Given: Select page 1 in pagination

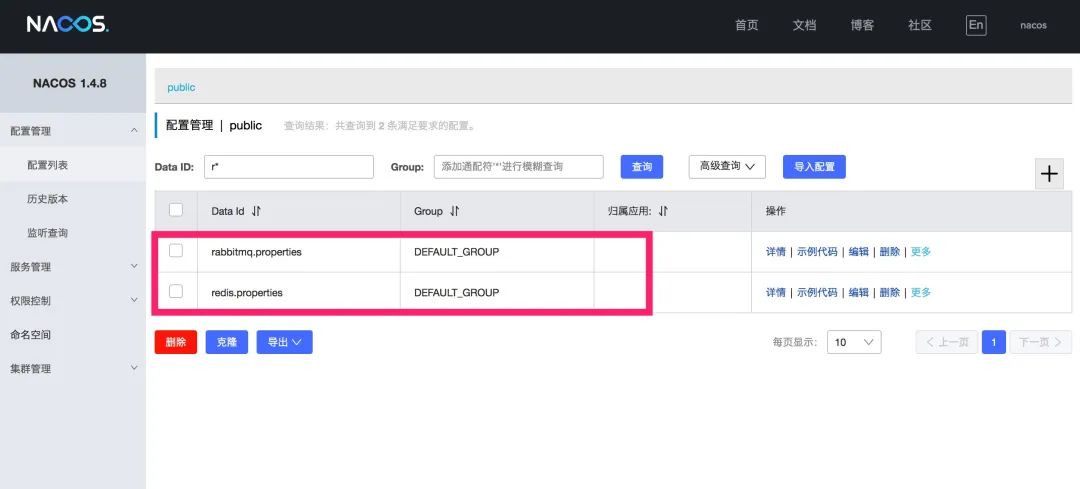Looking at the screenshot, I should 994,342.
